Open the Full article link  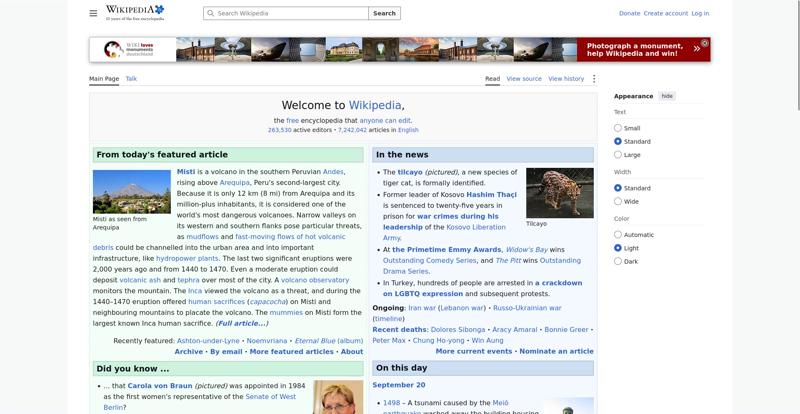pyautogui.click(x=242, y=324)
